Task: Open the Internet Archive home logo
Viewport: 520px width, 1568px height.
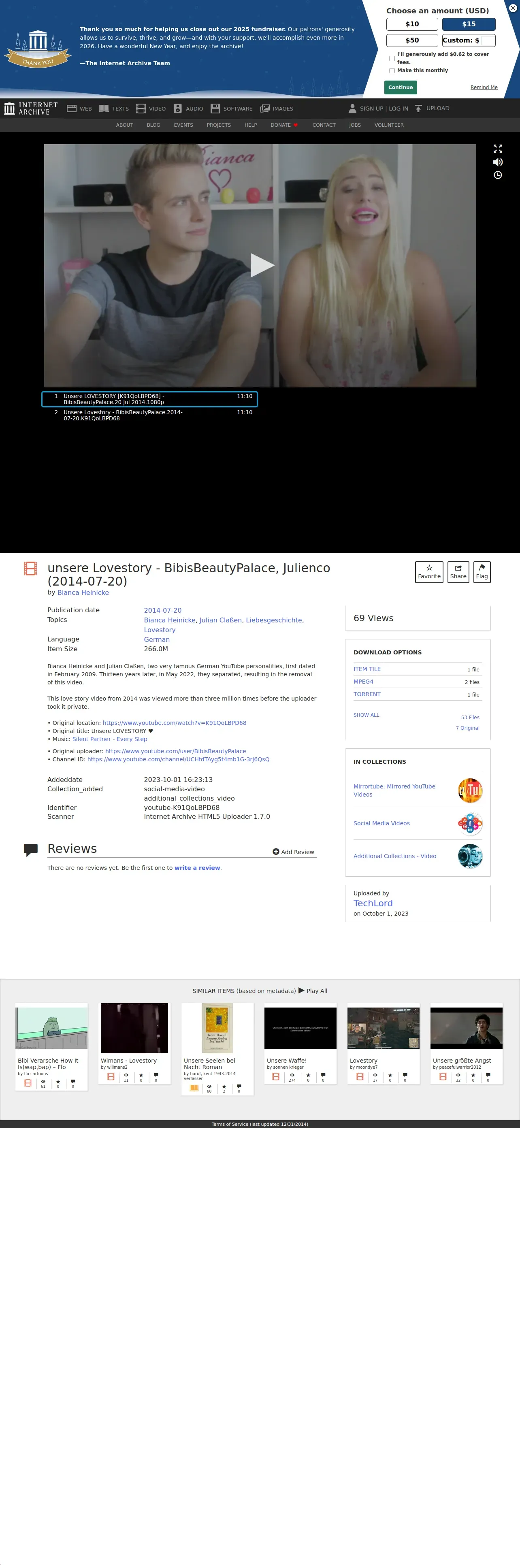Action: [x=31, y=109]
